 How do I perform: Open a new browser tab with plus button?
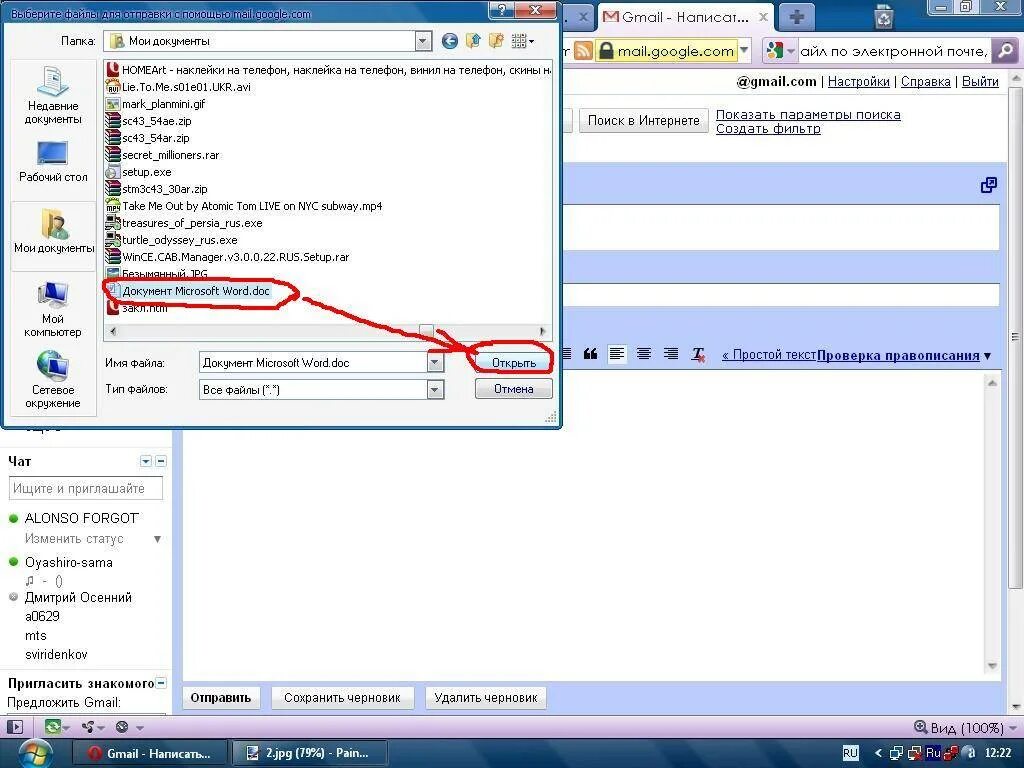(797, 17)
